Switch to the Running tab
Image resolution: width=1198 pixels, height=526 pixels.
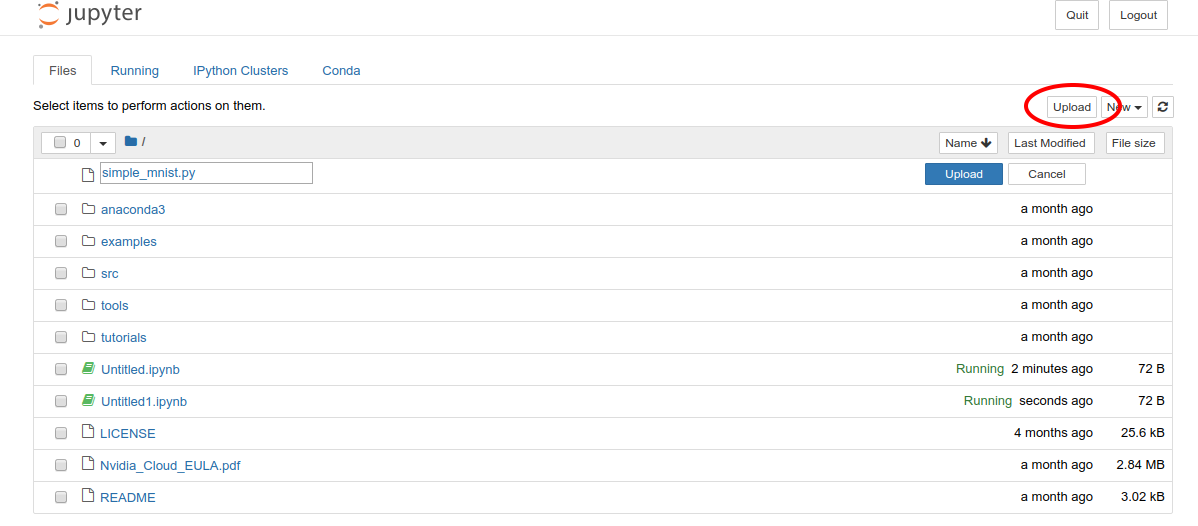(x=134, y=70)
